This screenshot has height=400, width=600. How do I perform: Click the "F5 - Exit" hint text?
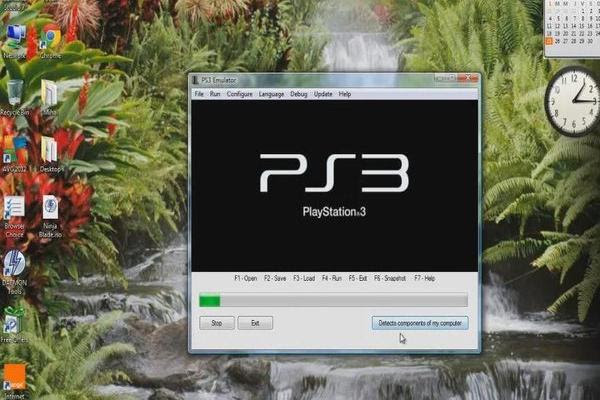[358, 278]
